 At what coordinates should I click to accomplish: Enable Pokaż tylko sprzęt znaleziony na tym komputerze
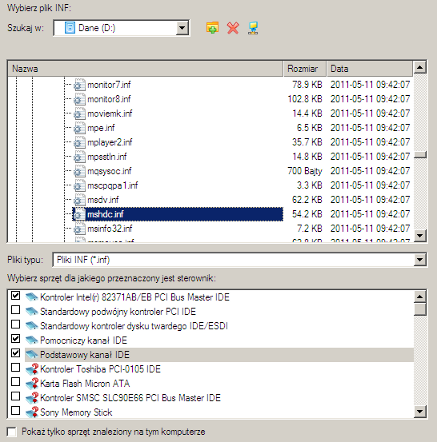tap(12, 432)
